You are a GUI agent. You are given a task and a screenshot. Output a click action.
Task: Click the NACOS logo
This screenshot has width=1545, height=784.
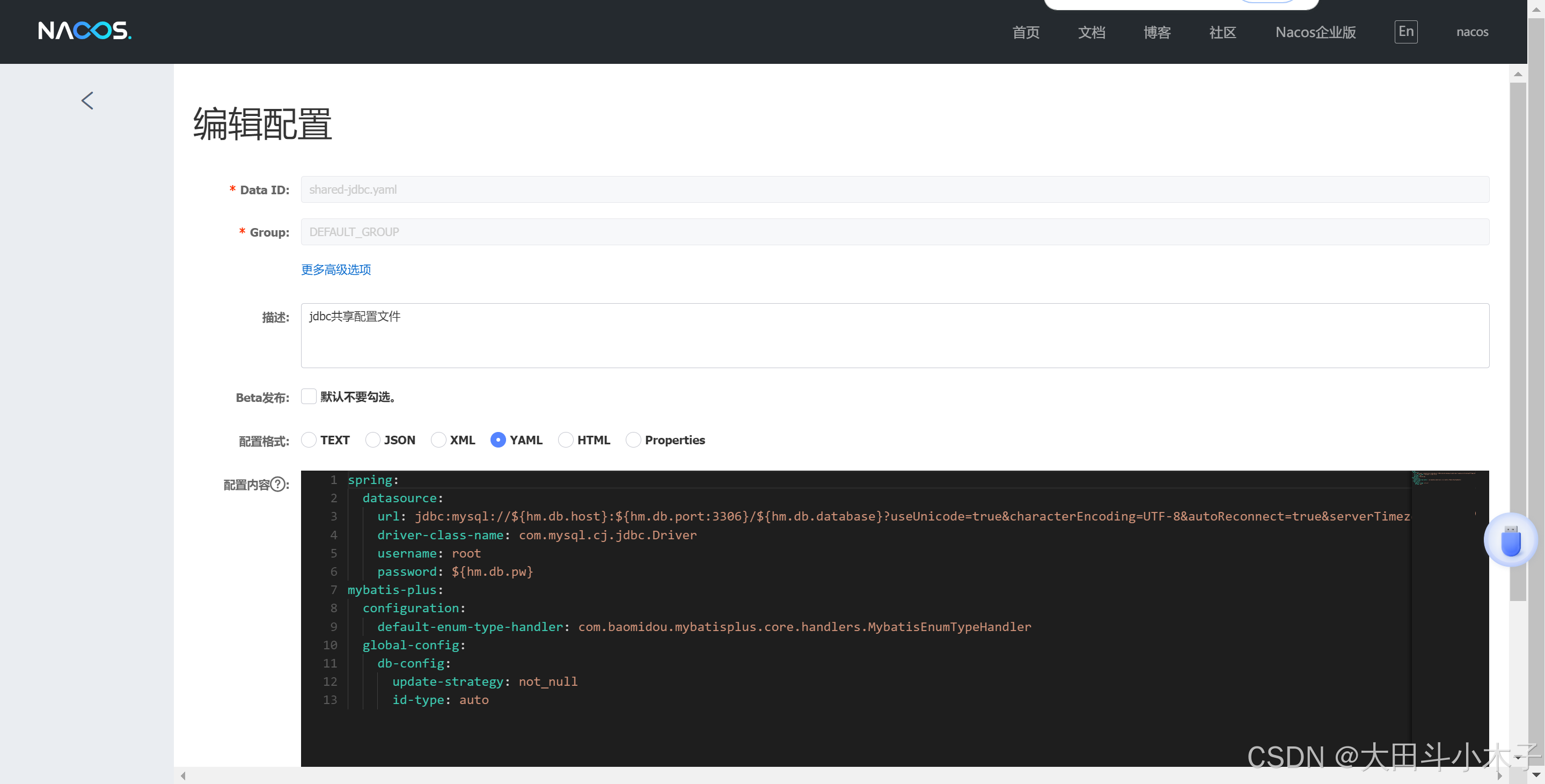click(x=85, y=31)
